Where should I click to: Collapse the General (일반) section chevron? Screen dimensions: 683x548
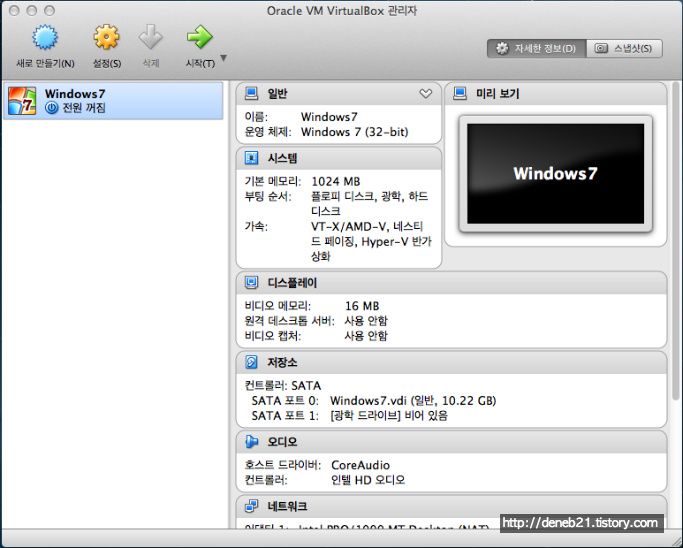tap(426, 94)
